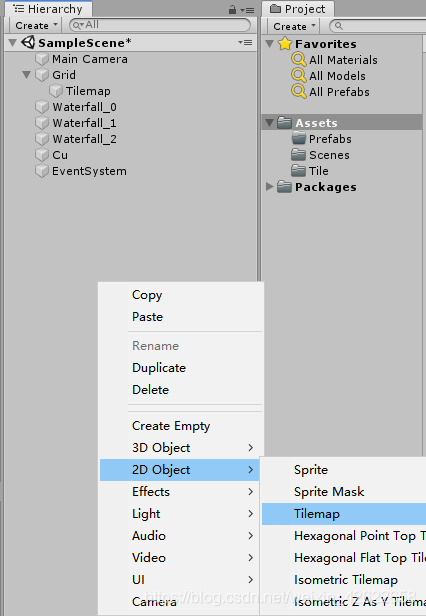Click the Packages folder icon
The image size is (426, 616).
coord(284,187)
